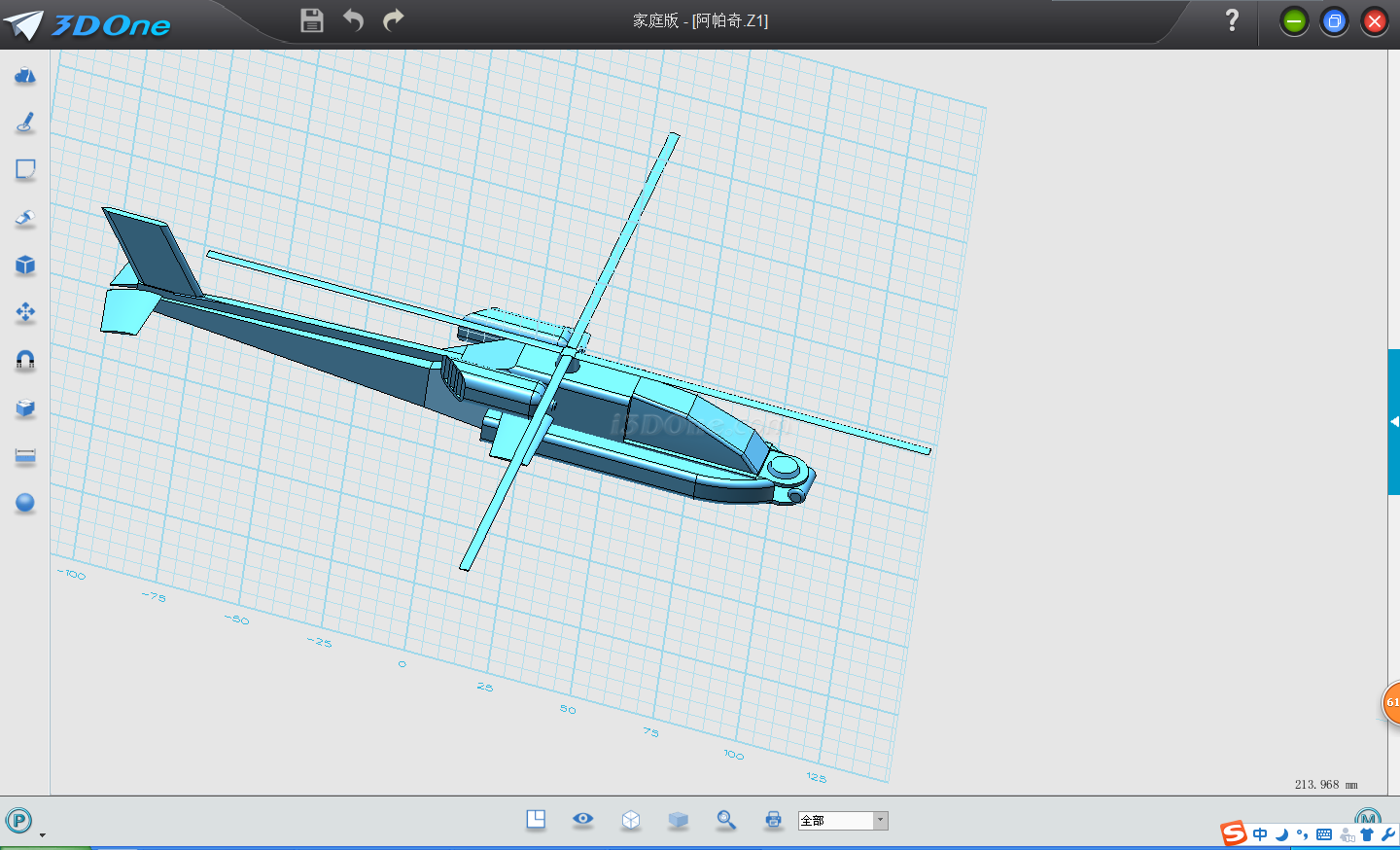Screen dimensions: 1400x850
Task: Select the four-arrow move tool
Action: (25, 312)
